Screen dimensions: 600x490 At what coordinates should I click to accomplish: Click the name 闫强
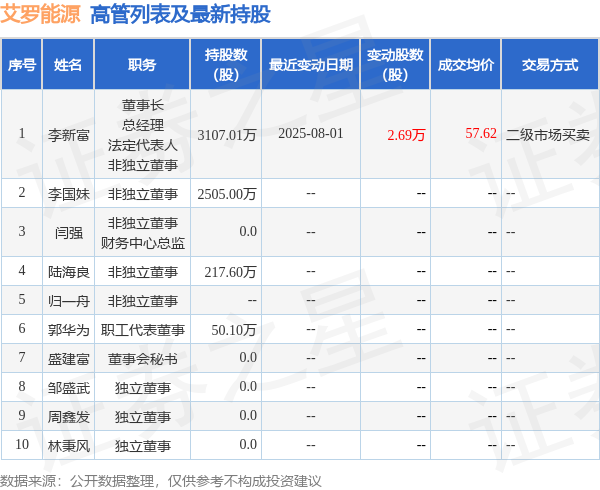tap(68, 233)
